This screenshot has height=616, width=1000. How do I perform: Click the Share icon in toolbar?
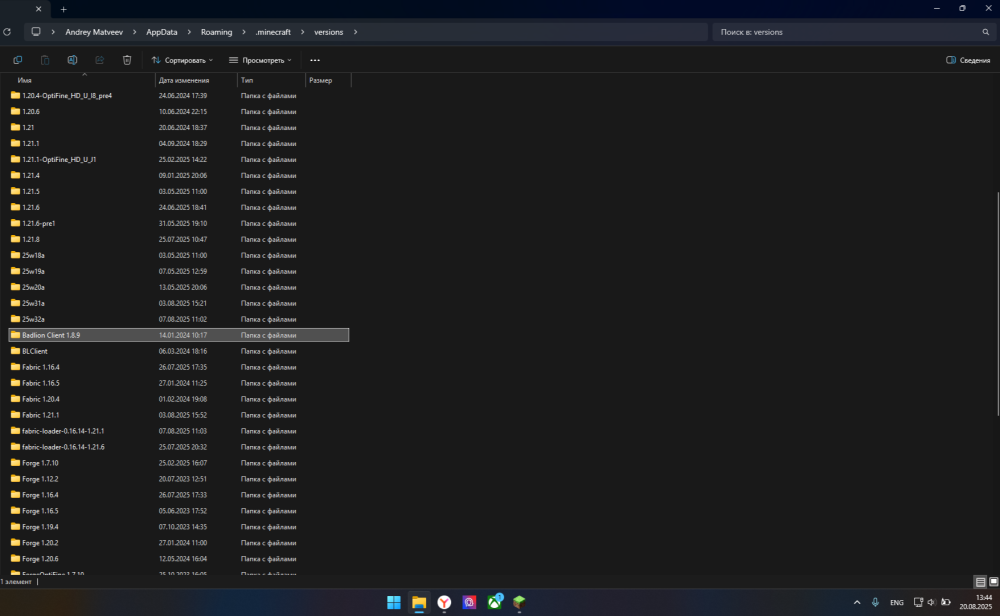[x=99, y=60]
